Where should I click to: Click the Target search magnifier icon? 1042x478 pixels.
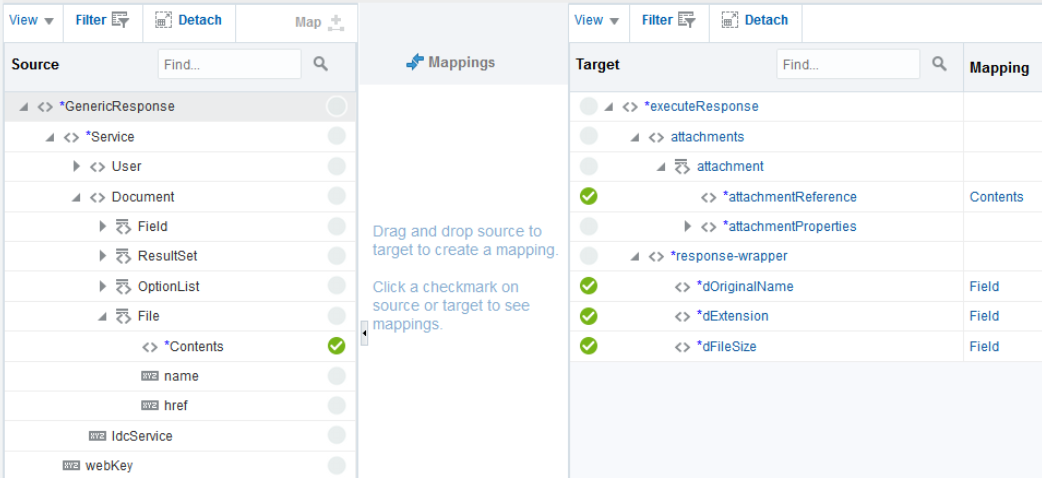pyautogui.click(x=939, y=64)
